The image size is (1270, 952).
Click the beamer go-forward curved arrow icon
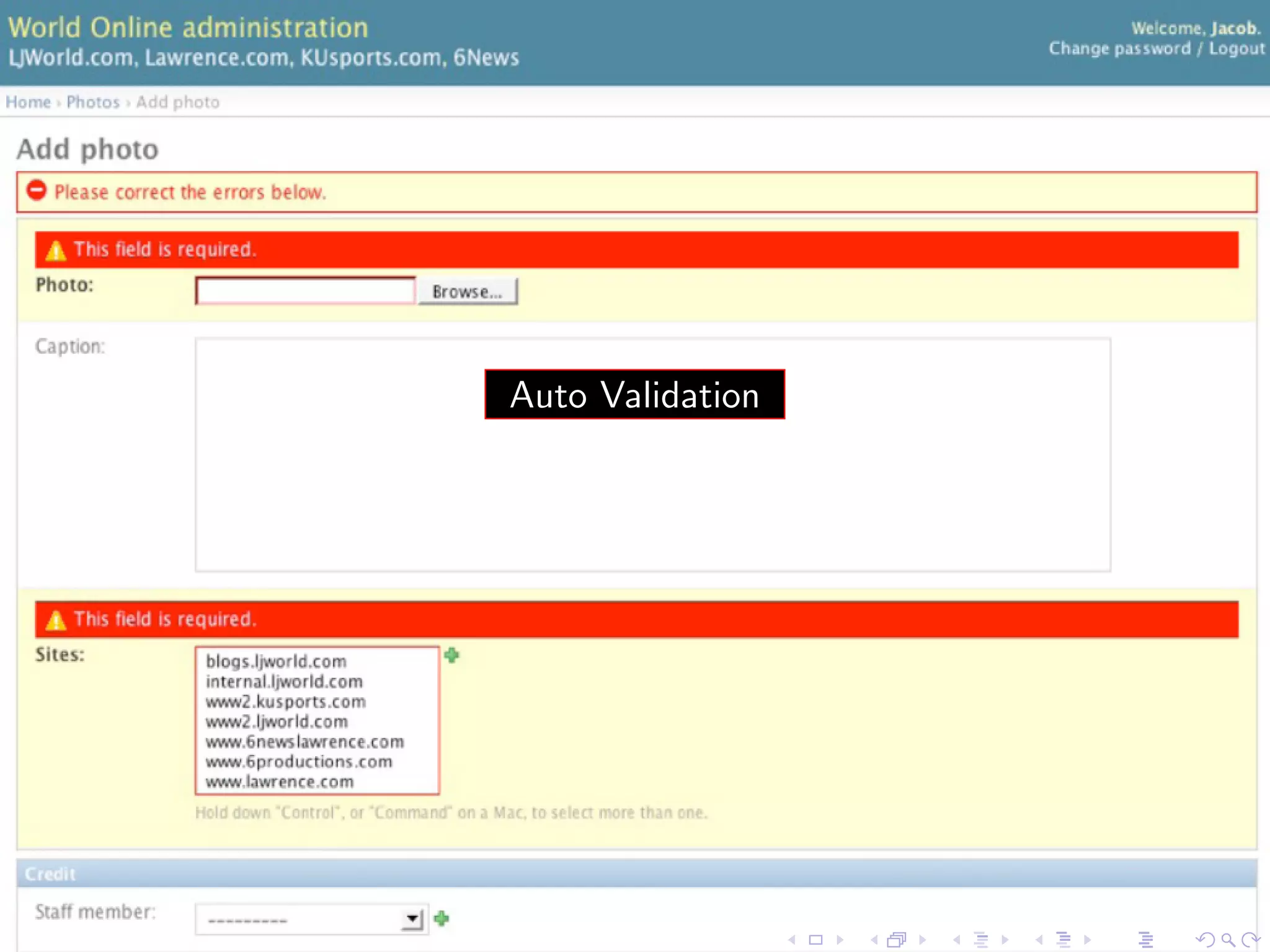1250,940
